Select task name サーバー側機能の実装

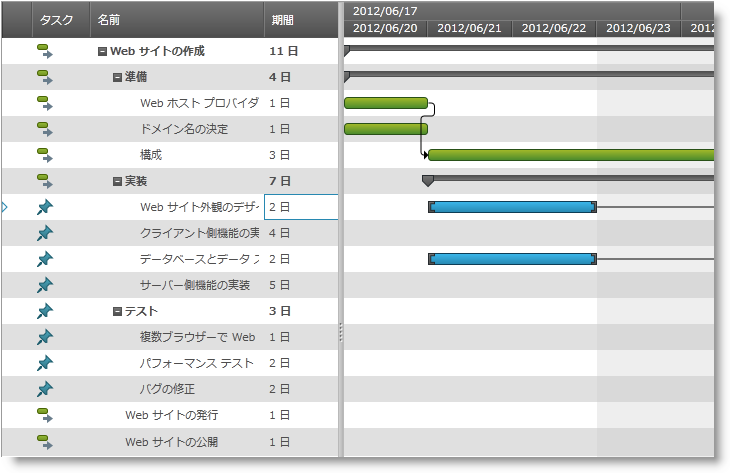(x=195, y=285)
